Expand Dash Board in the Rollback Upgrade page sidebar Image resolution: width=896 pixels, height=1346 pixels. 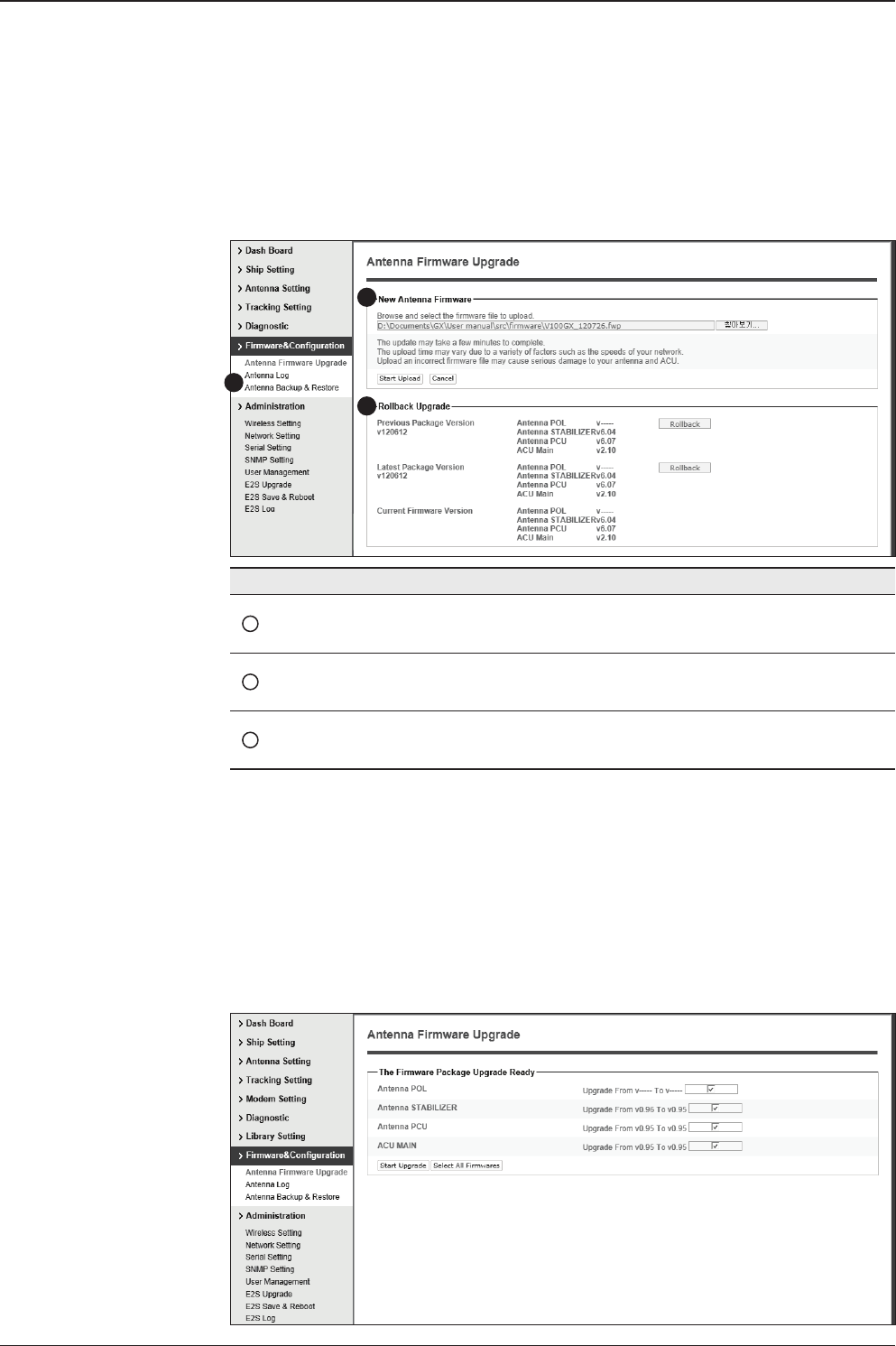269,251
